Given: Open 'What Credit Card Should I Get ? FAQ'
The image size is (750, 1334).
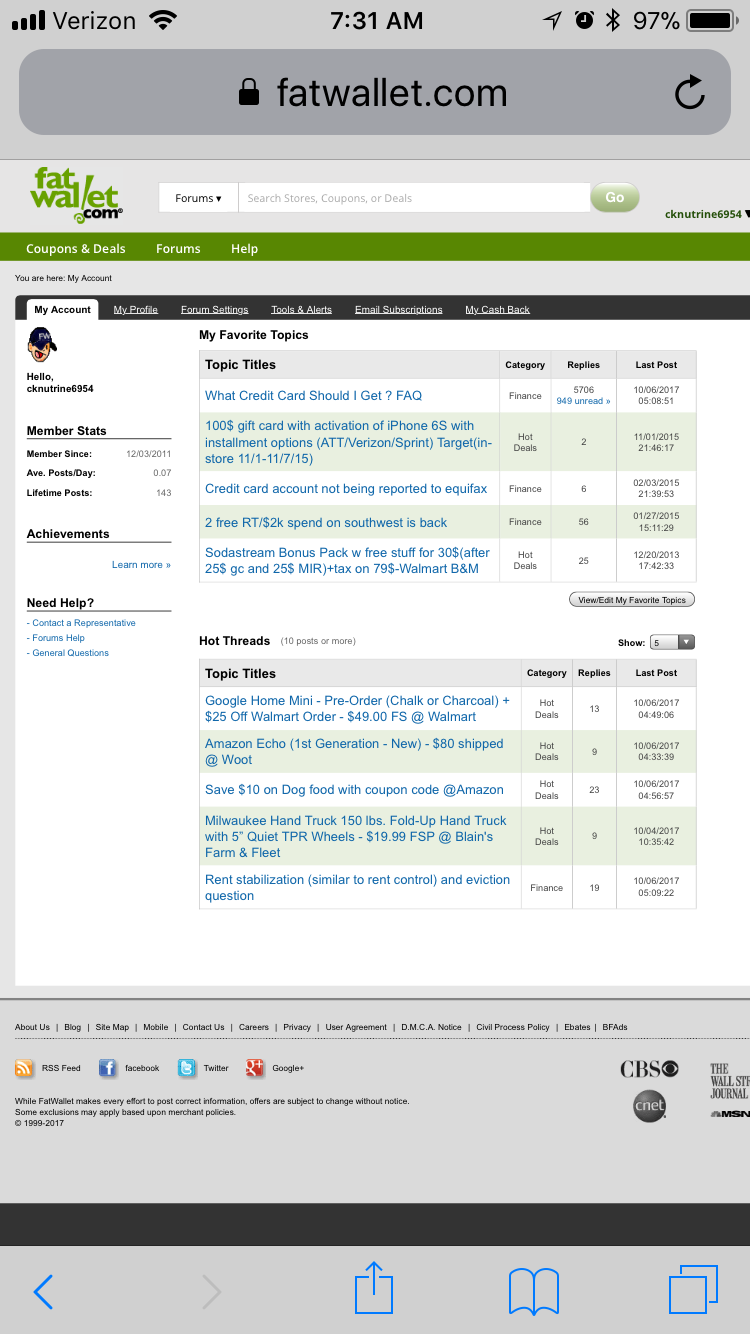Looking at the screenshot, I should pyautogui.click(x=313, y=395).
